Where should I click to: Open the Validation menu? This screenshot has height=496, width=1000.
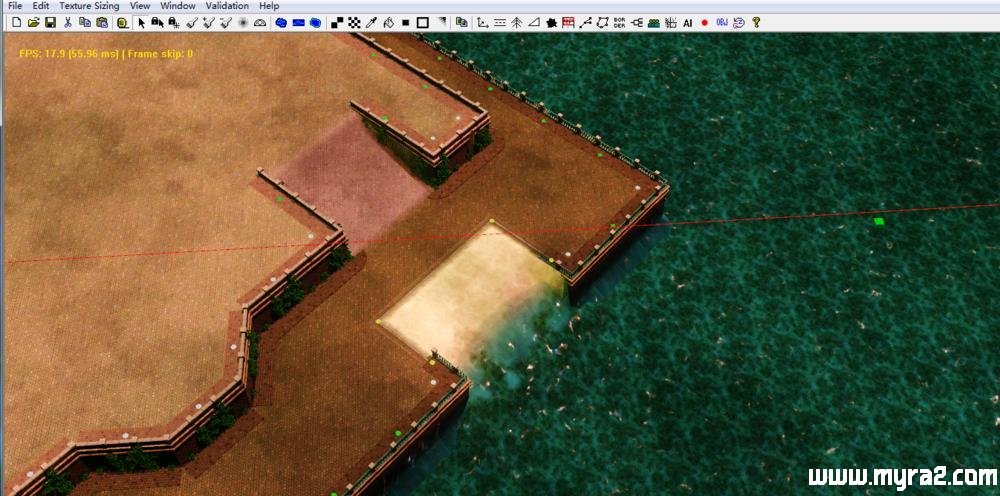click(x=227, y=6)
